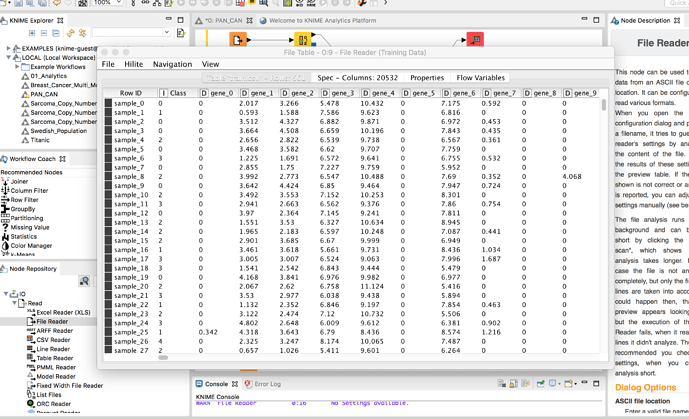Open the Hilite menu
The image size is (689, 419).
point(134,64)
